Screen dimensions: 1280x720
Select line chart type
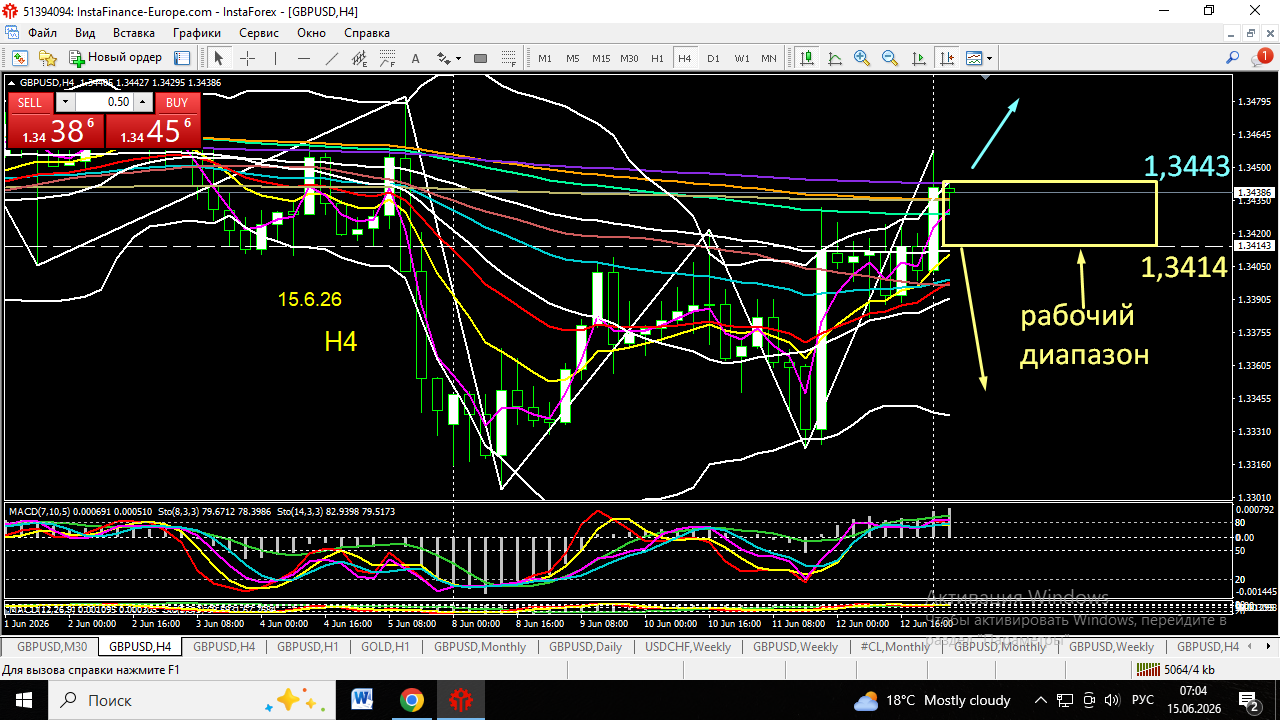pyautogui.click(x=834, y=58)
